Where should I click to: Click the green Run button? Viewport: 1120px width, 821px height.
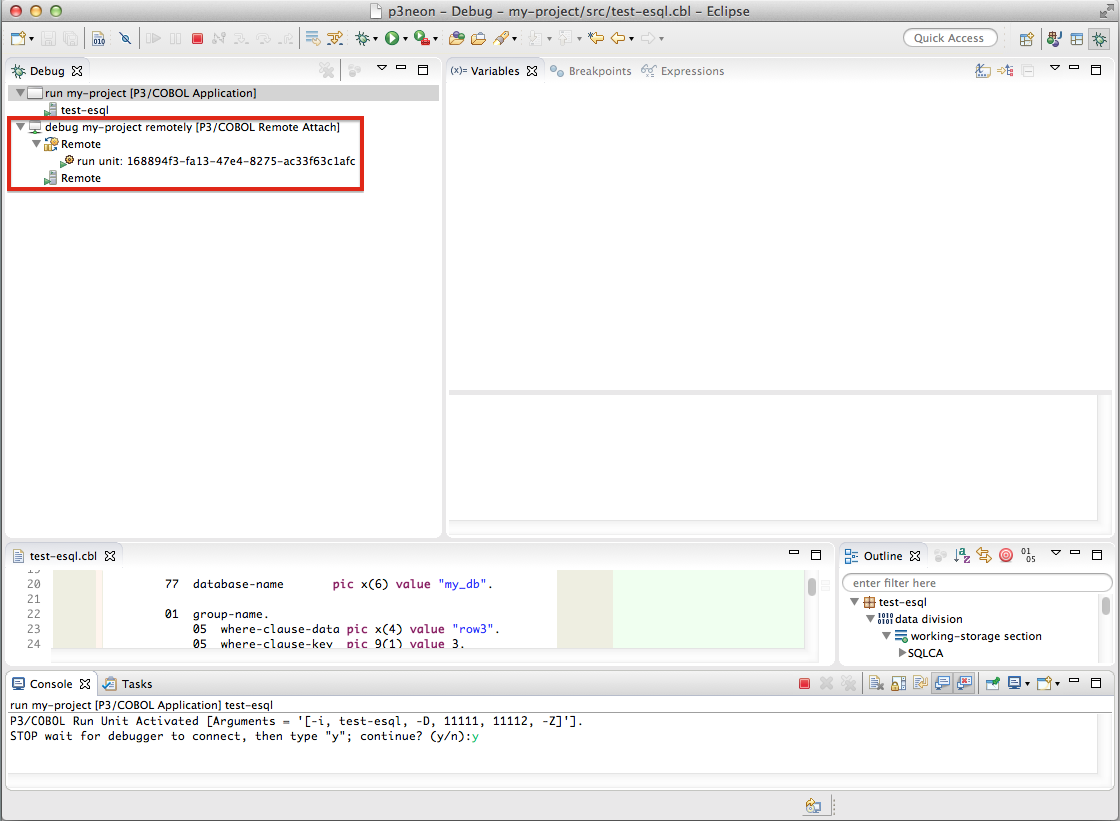392,39
